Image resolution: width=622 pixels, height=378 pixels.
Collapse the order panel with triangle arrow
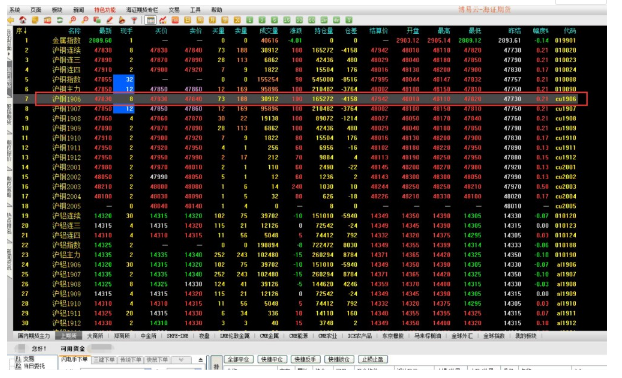[201, 360]
